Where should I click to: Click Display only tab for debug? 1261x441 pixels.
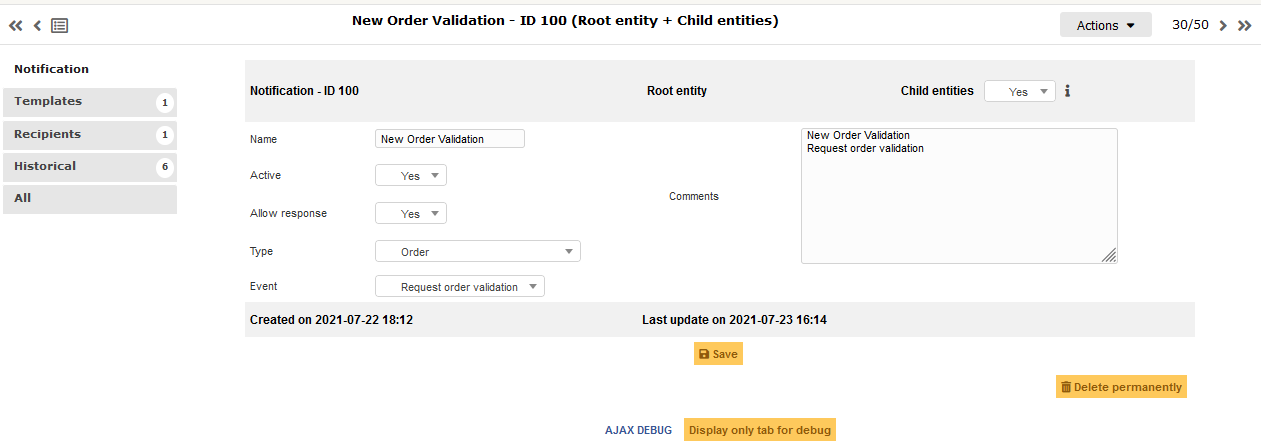759,430
